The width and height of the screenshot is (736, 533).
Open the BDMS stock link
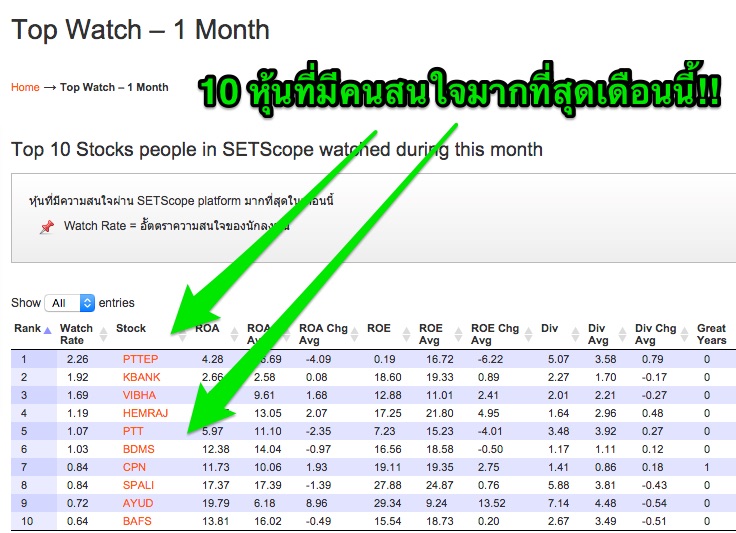138,449
